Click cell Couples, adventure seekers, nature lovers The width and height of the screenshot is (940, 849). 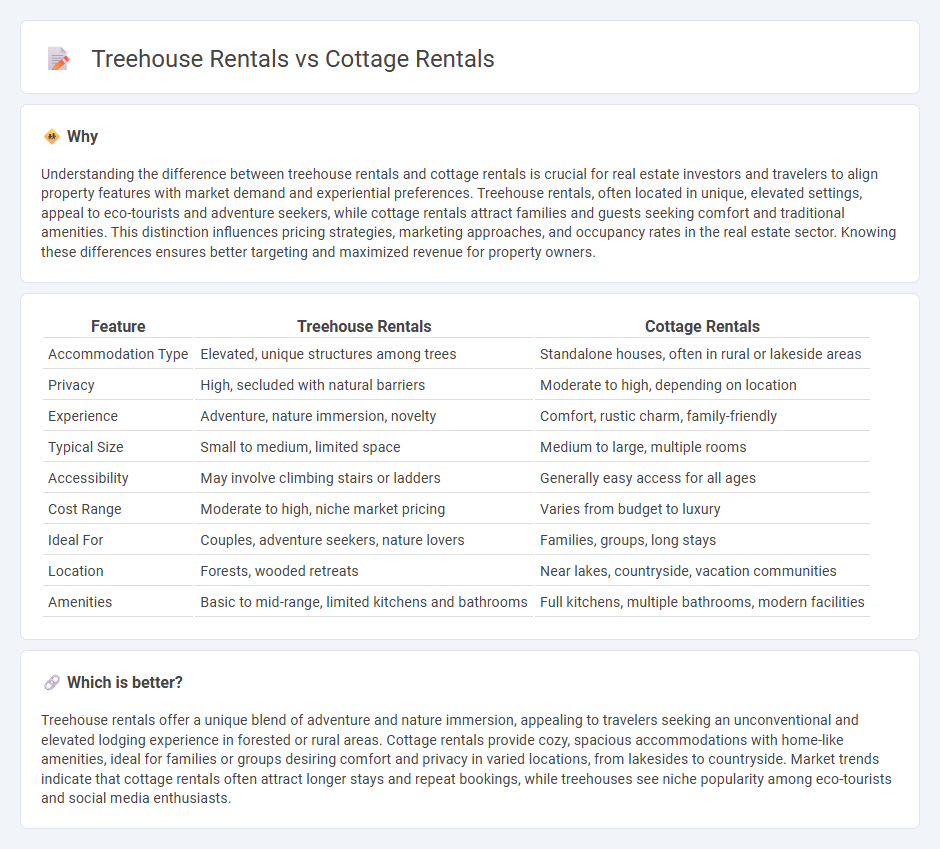[332, 540]
